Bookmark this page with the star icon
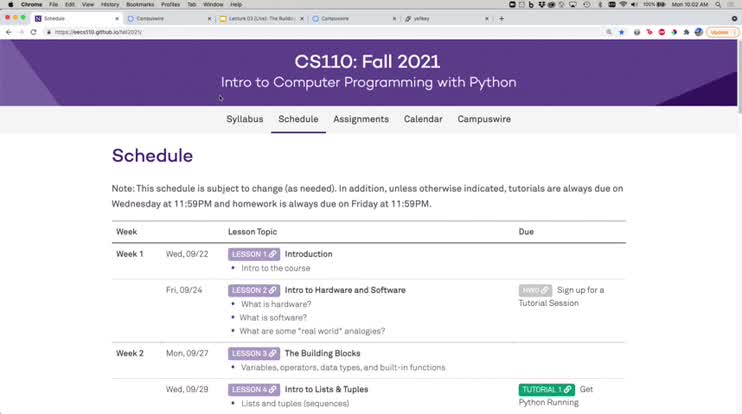Viewport: 742px width, 414px height. (621, 32)
